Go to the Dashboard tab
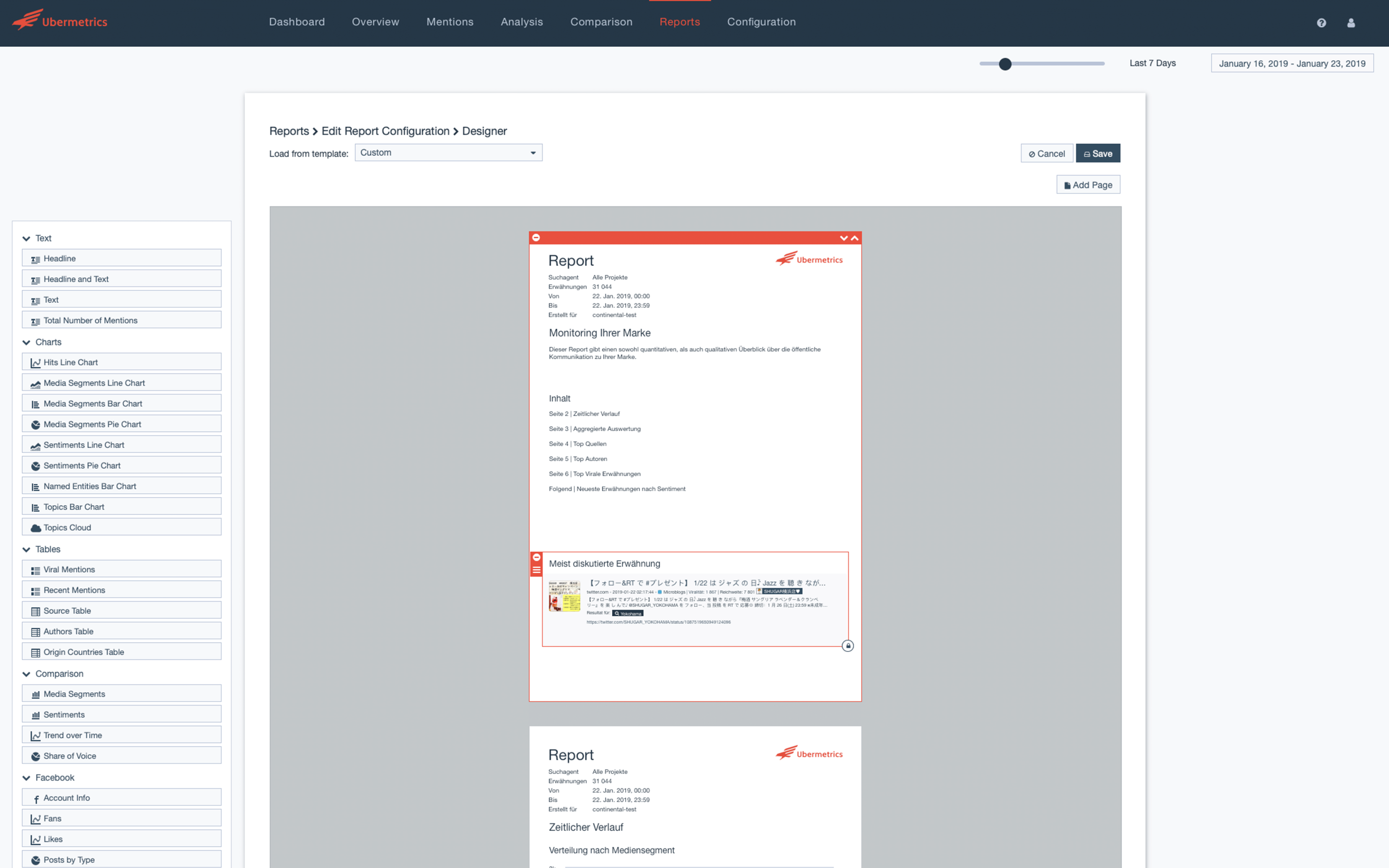 pos(297,22)
